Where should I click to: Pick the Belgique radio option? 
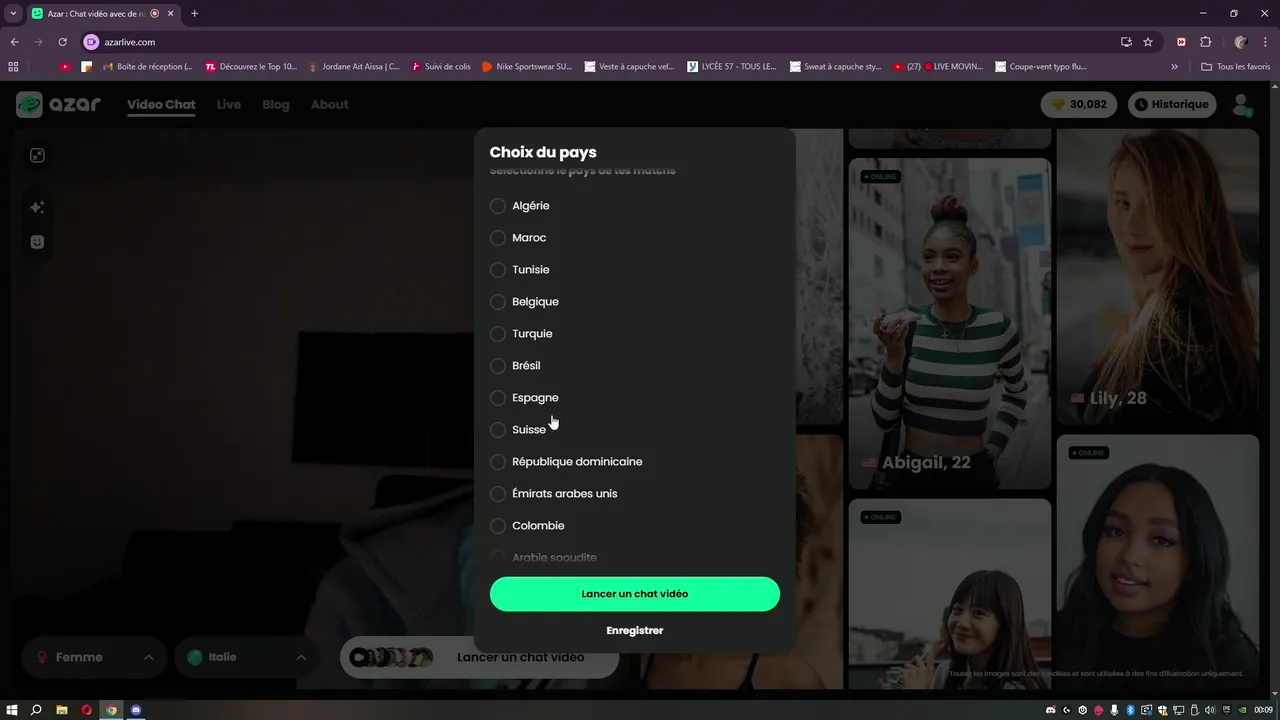click(498, 302)
